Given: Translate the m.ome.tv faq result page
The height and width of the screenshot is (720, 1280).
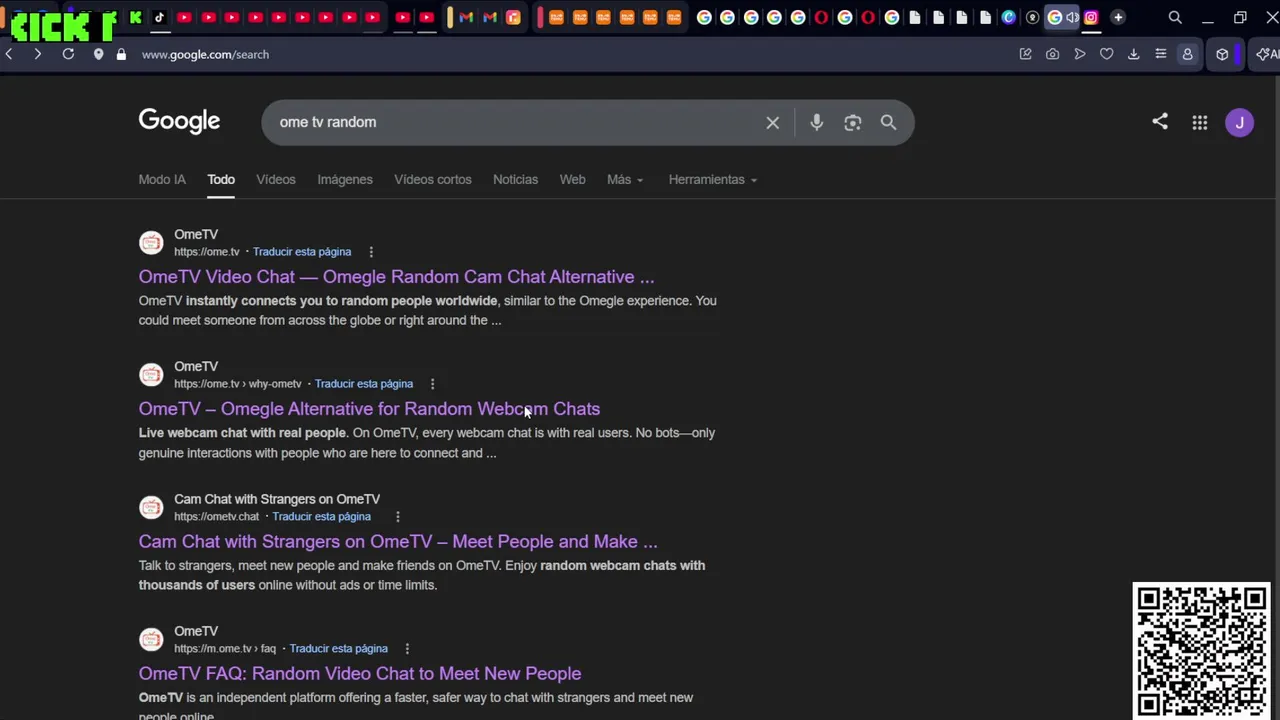Looking at the screenshot, I should [338, 649].
